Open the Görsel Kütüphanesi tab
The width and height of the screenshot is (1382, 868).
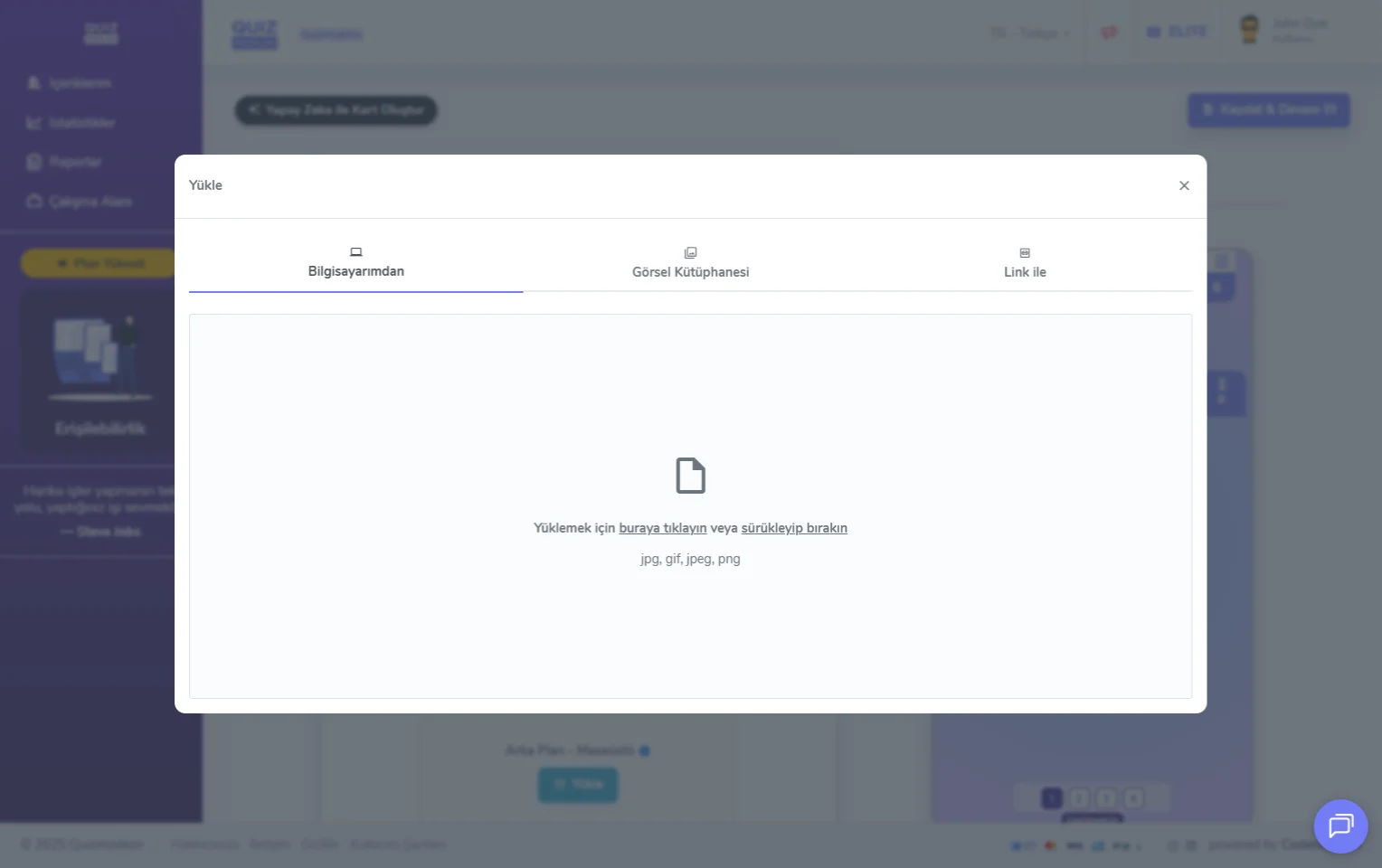[x=690, y=272]
